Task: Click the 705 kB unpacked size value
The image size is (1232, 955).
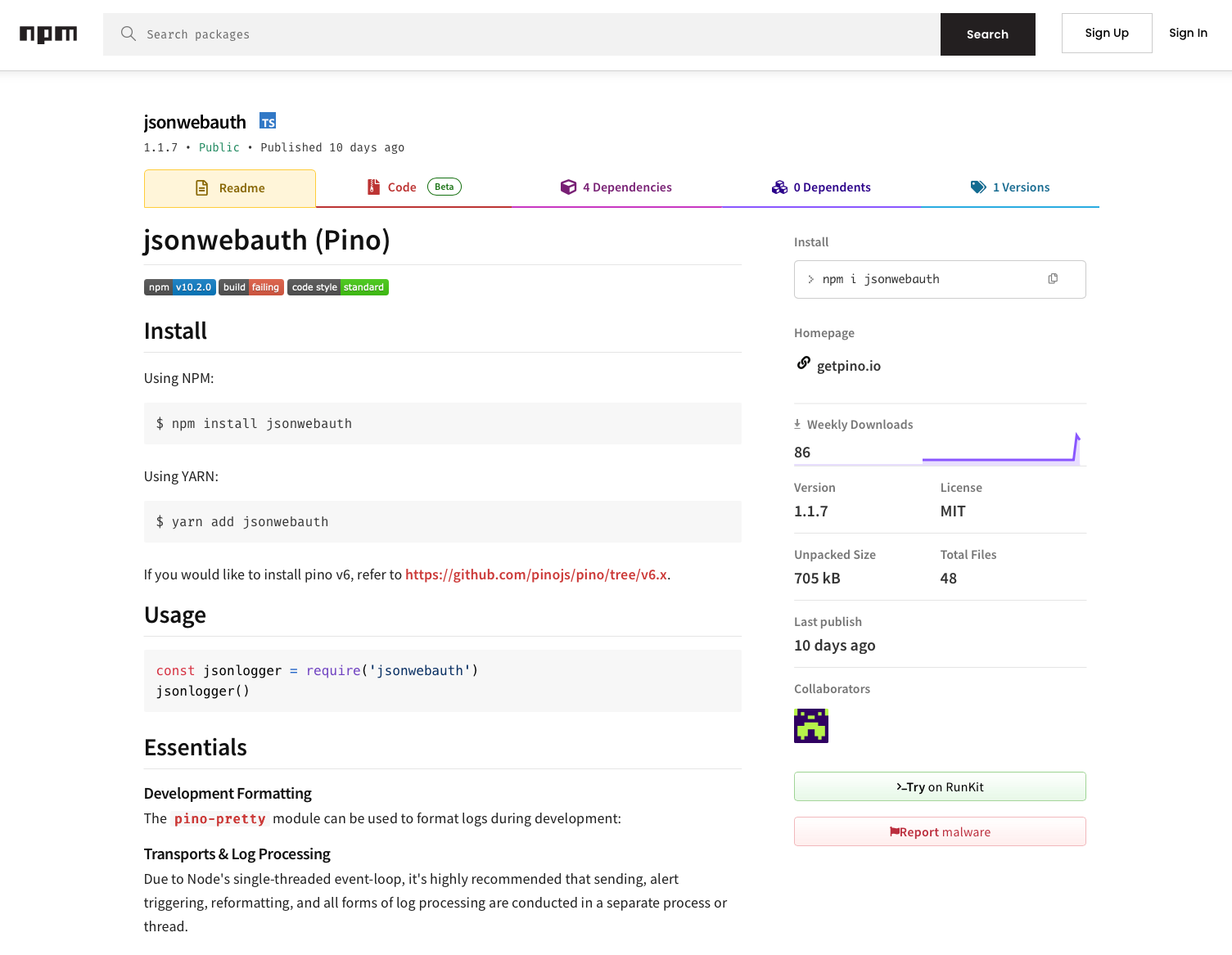Action: pos(817,578)
